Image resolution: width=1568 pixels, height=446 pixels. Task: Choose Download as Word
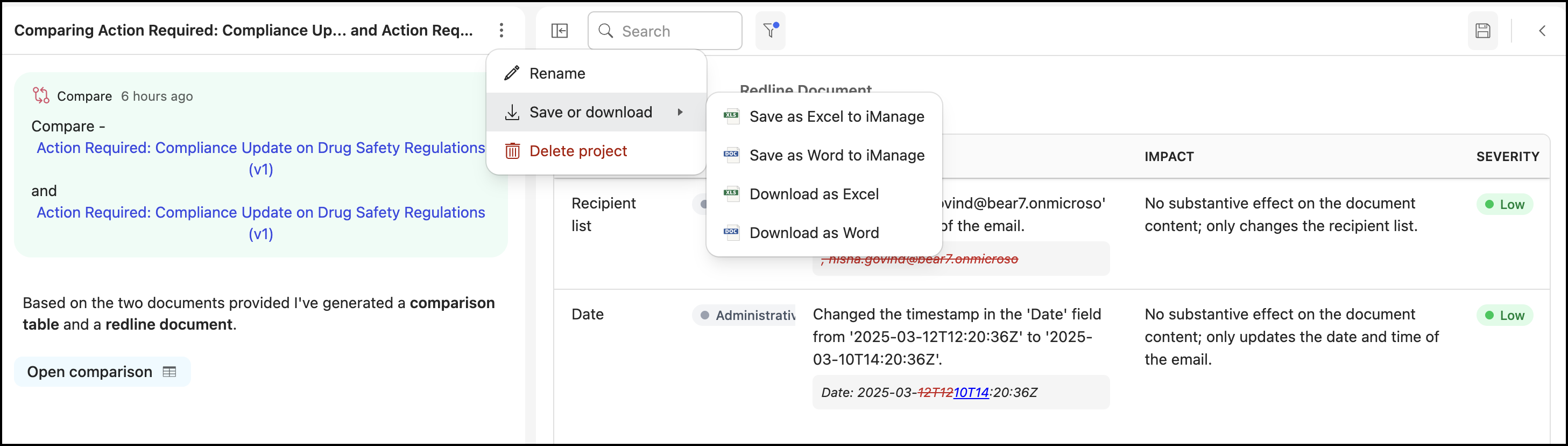point(824,233)
